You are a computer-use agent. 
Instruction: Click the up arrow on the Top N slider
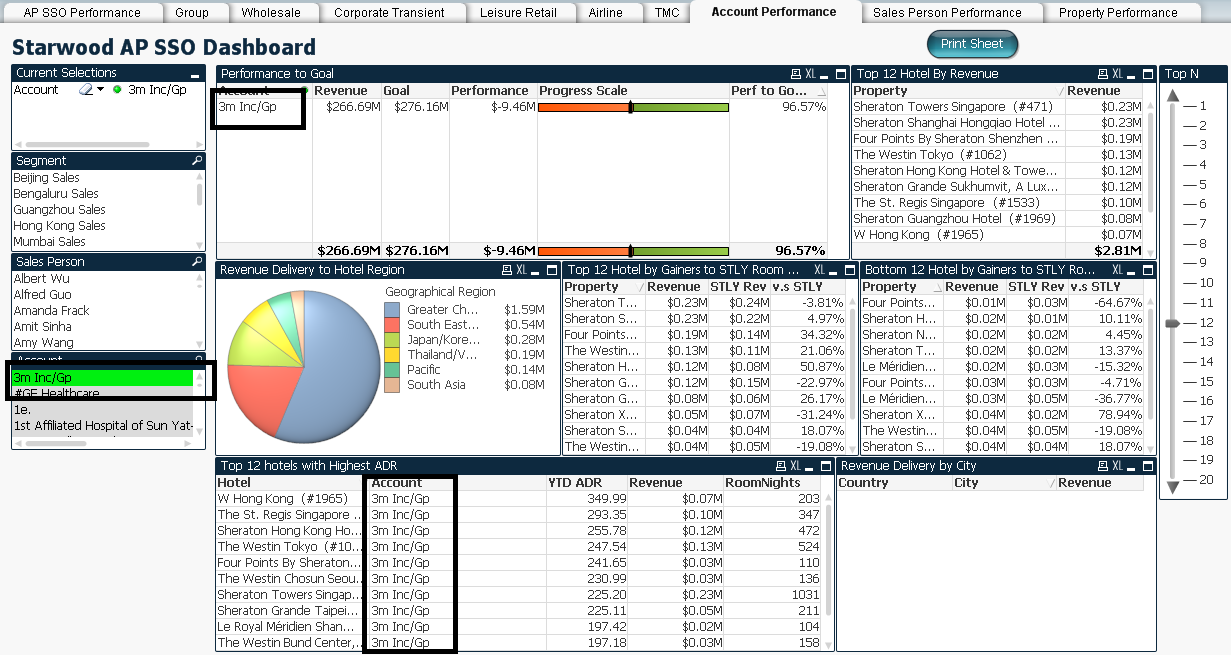[x=1171, y=95]
